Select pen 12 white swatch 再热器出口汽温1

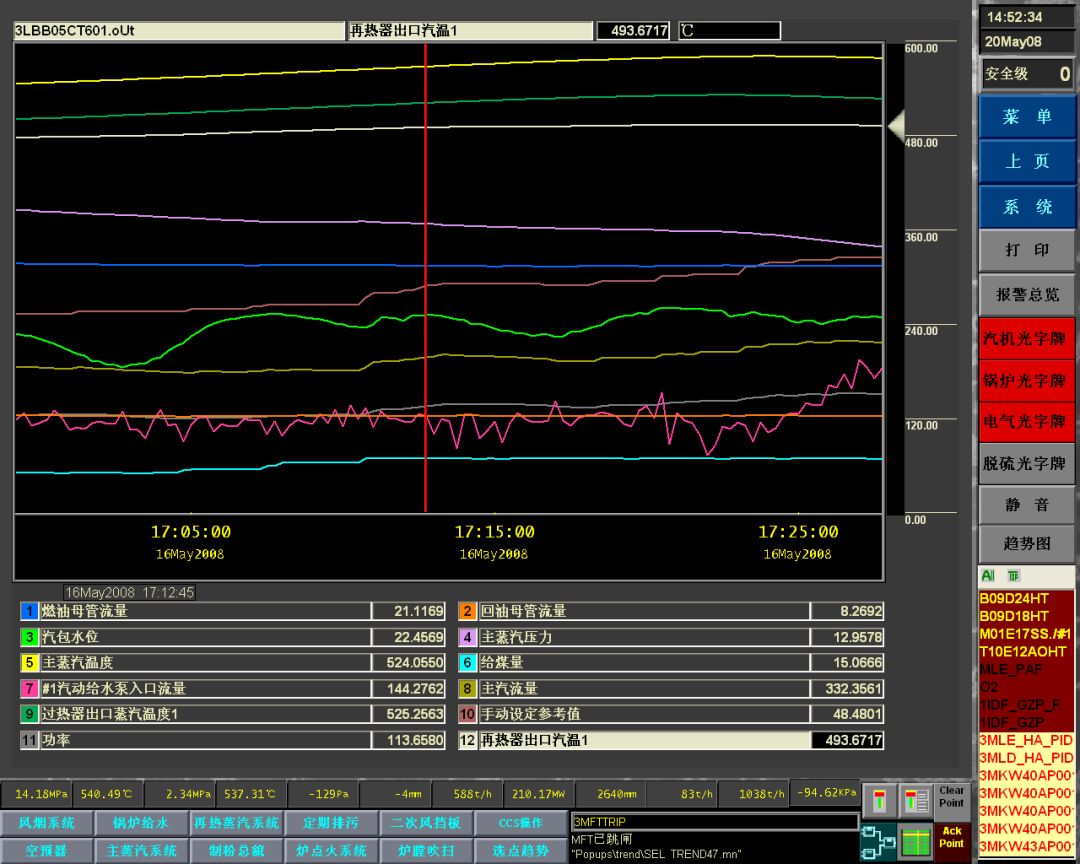click(467, 741)
